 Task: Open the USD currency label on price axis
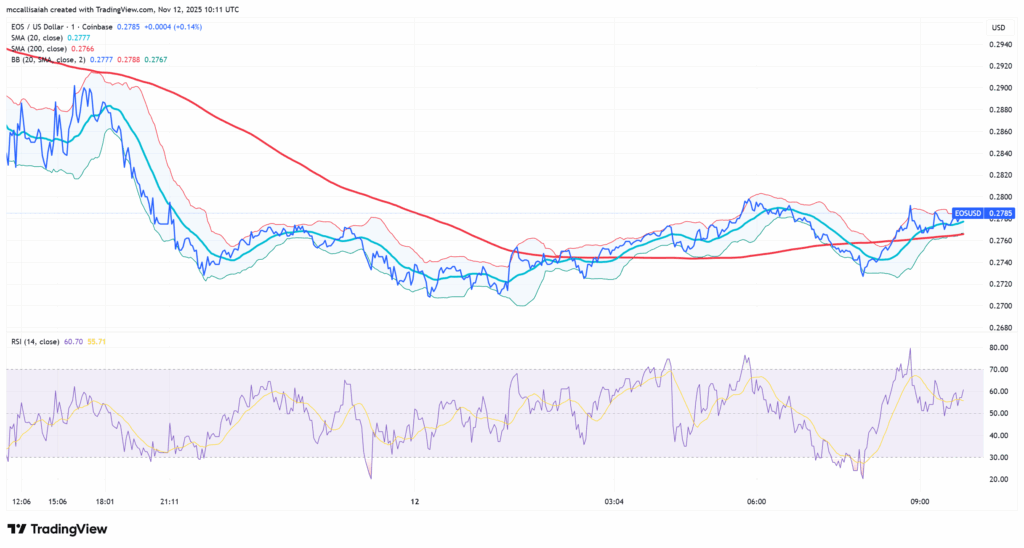click(x=998, y=27)
